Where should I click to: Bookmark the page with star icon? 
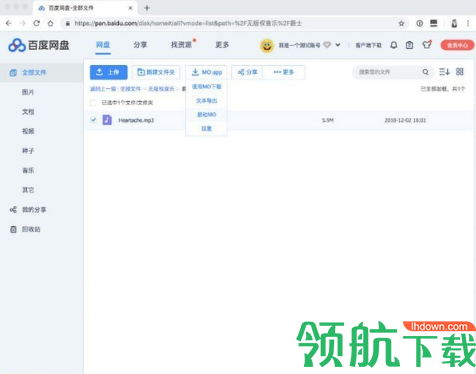point(401,23)
